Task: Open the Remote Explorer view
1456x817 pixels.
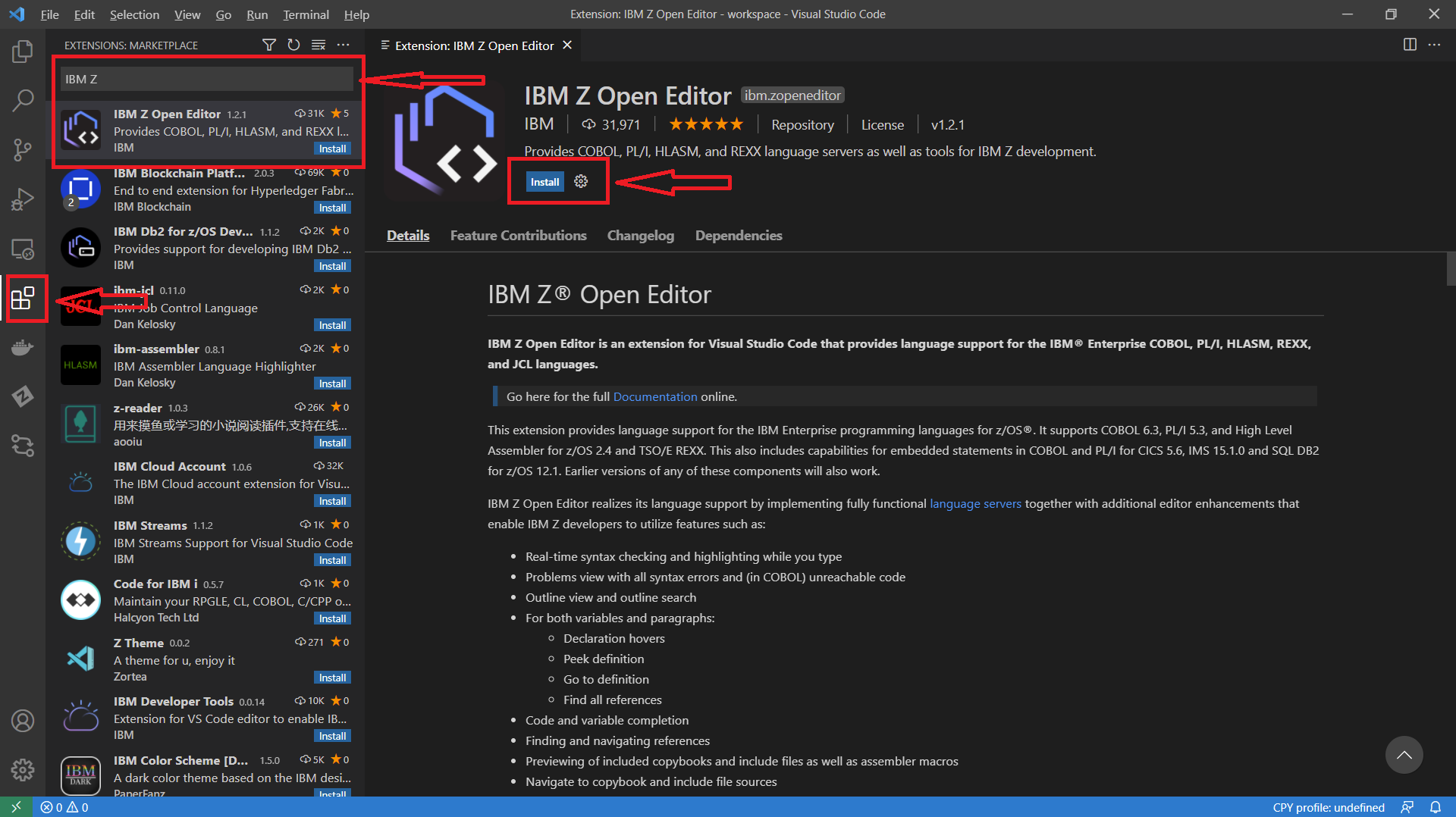Action: point(23,249)
